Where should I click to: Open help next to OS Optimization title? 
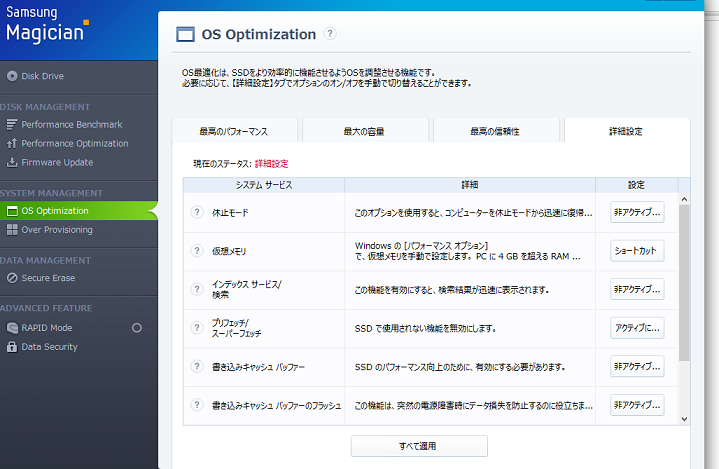pos(330,33)
